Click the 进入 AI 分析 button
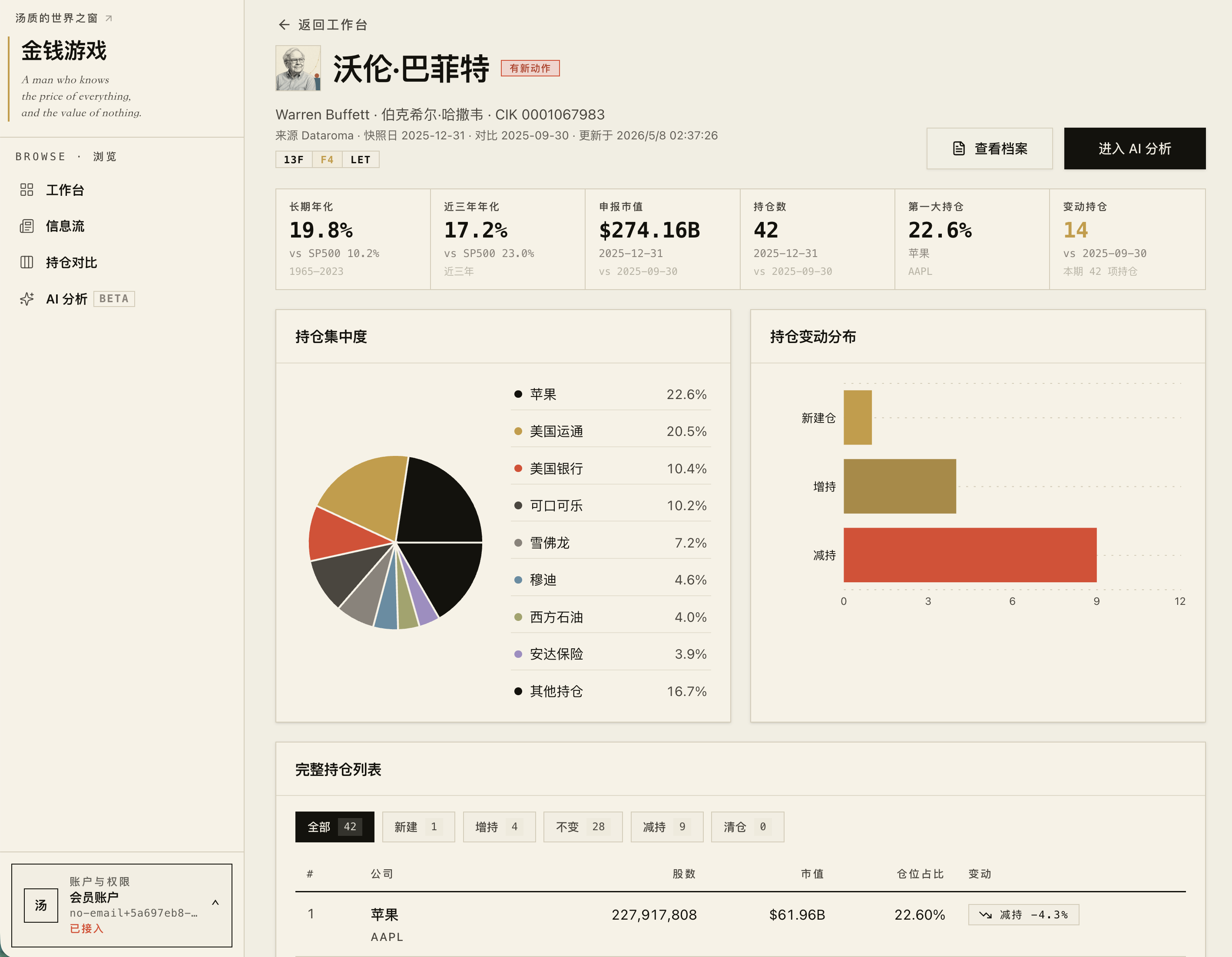This screenshot has width=1232, height=957. [1134, 148]
